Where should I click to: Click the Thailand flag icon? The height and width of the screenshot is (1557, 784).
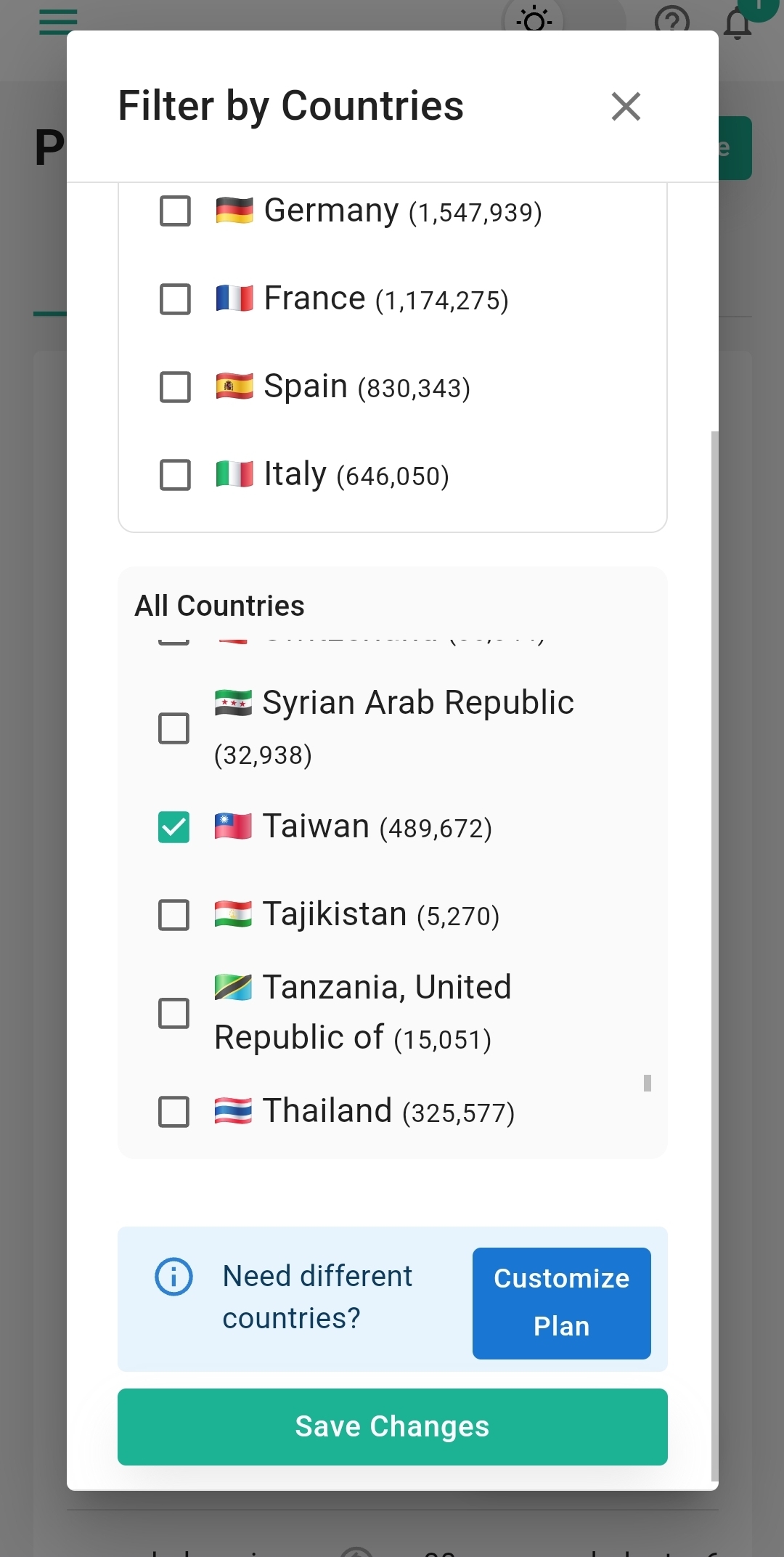point(233,1111)
